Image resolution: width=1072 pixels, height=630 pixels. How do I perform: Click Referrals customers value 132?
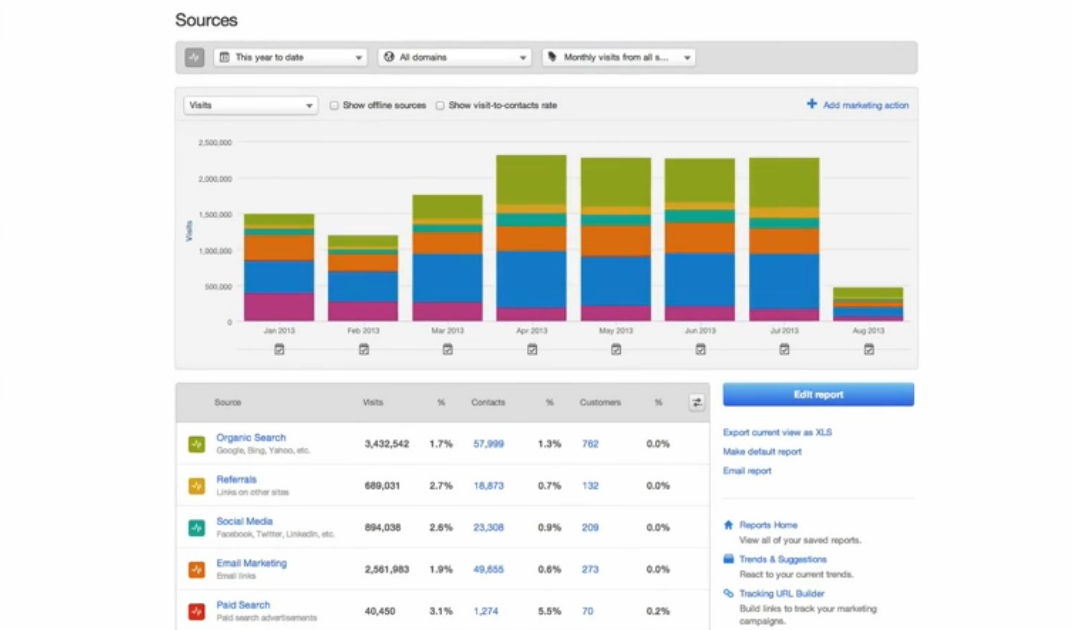[x=590, y=486]
